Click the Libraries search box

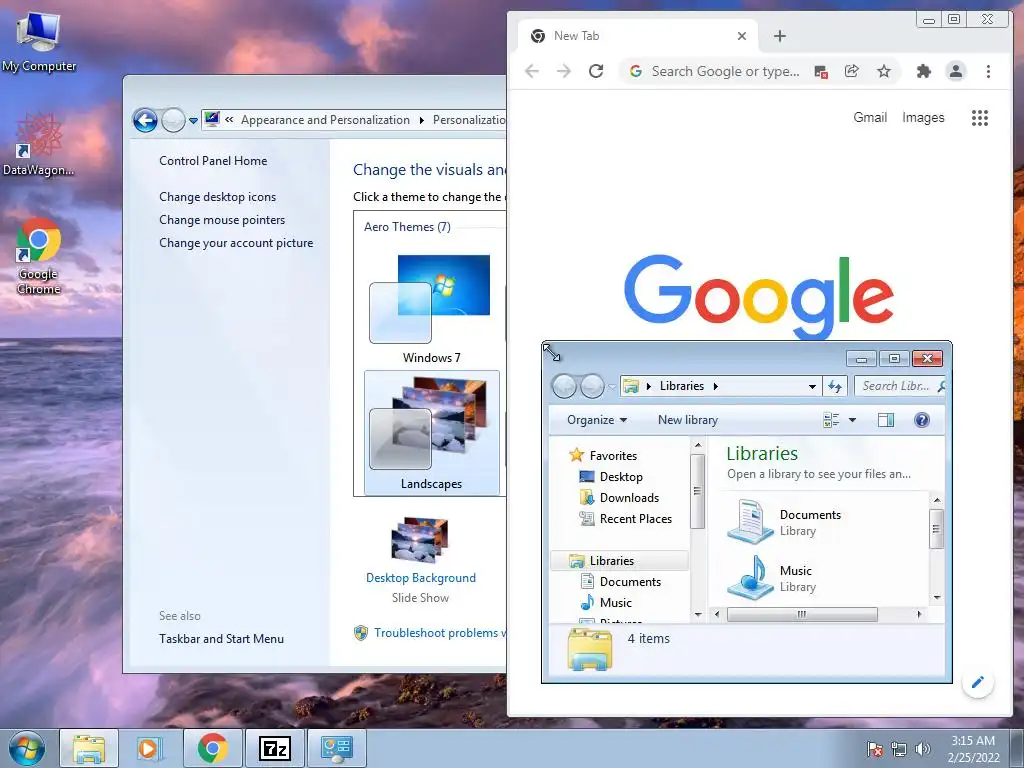900,386
